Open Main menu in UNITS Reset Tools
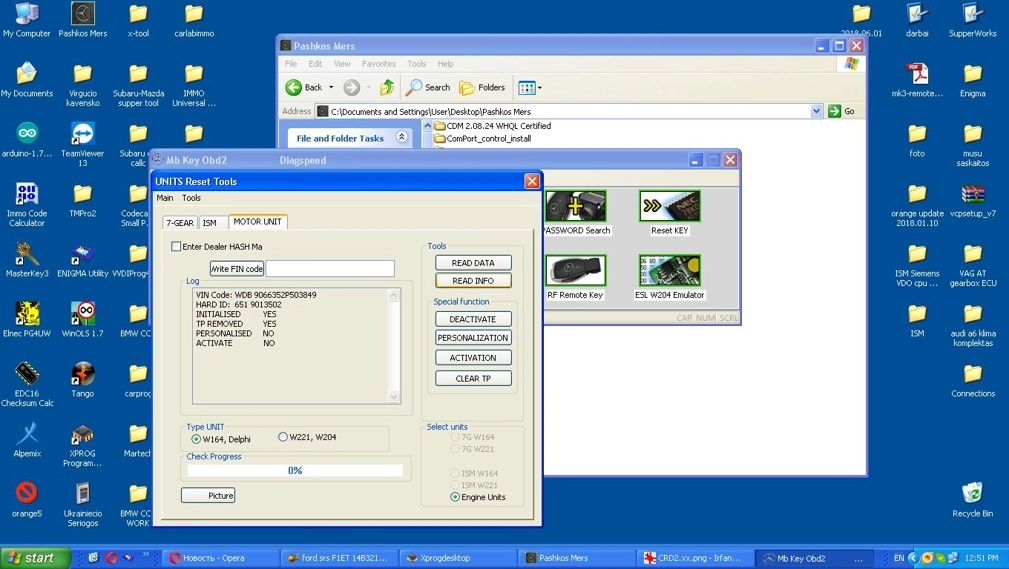 [x=165, y=198]
